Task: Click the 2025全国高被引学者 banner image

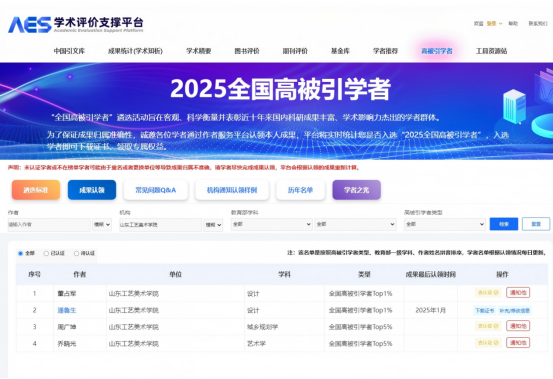Action: (x=276, y=111)
